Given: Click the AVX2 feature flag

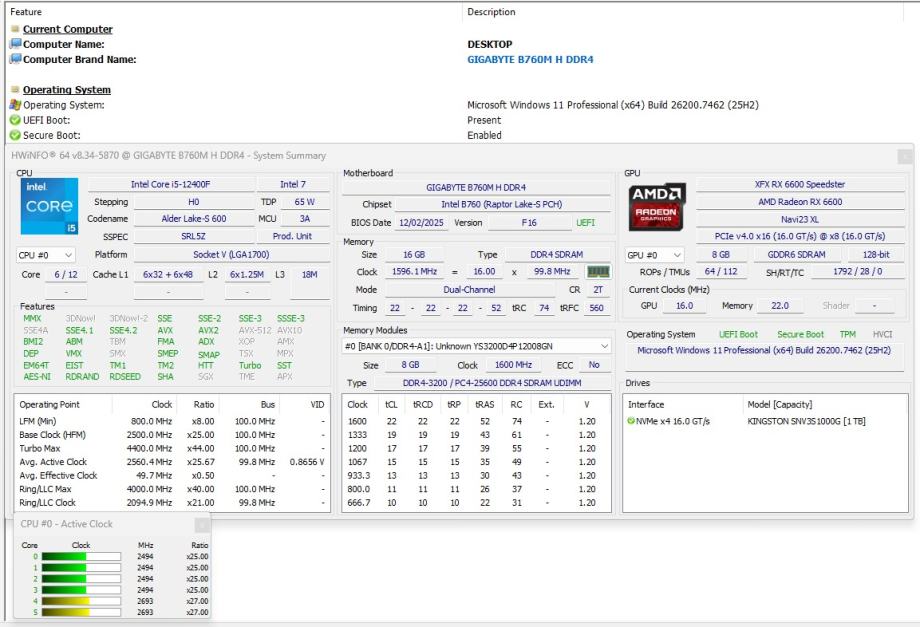Looking at the screenshot, I should [208, 330].
